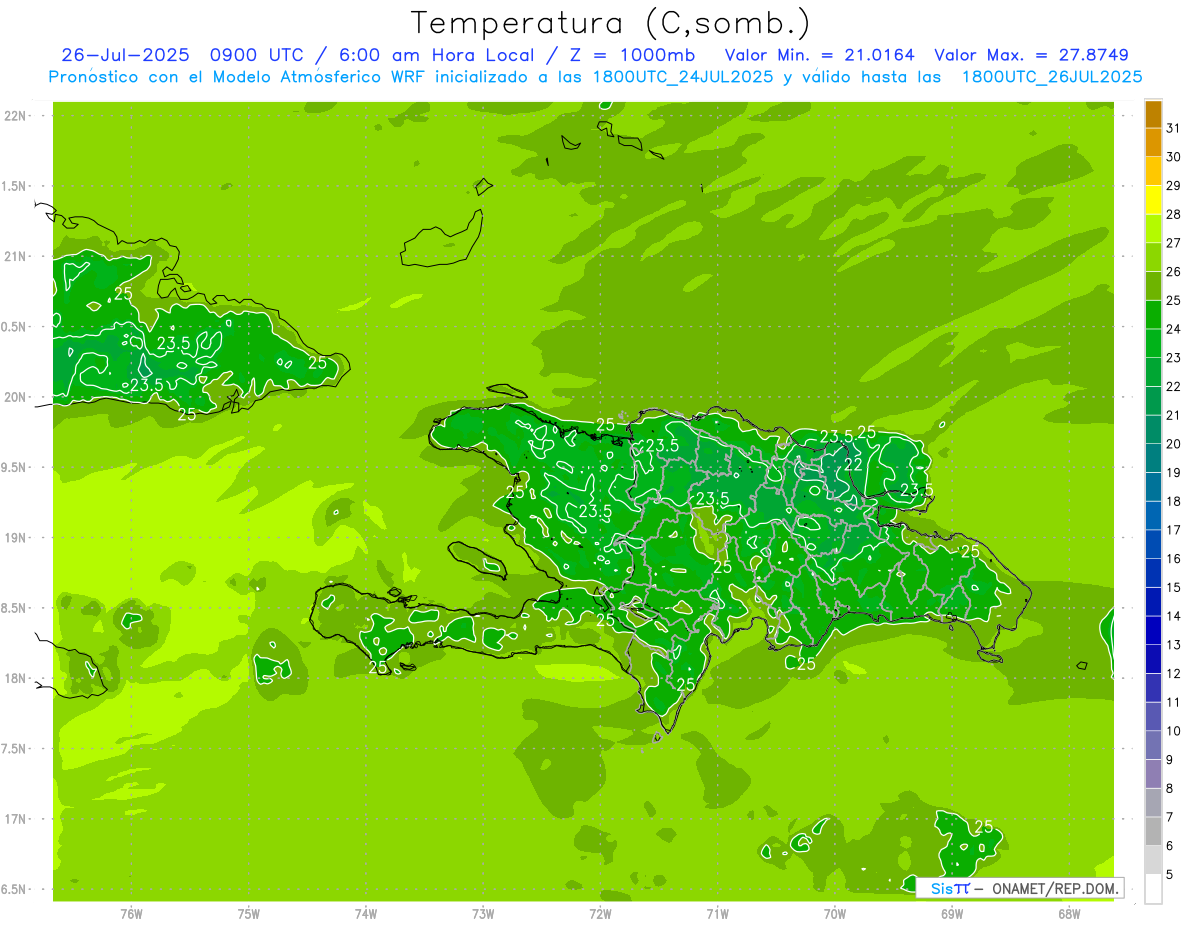Click colorbar value "15"
This screenshot has height=927, width=1200.
point(1174,588)
